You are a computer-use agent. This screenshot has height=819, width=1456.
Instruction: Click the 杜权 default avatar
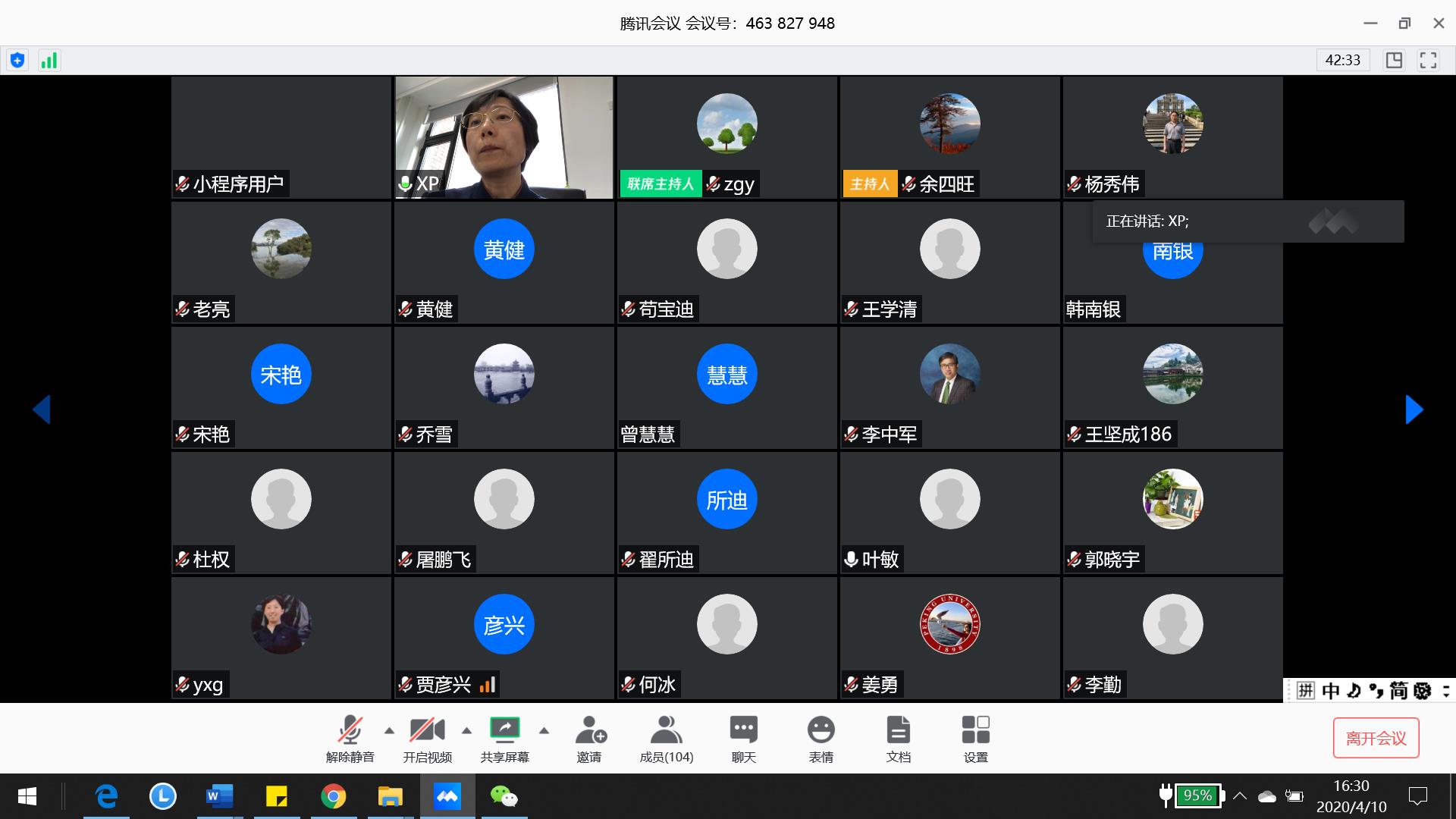click(281, 499)
